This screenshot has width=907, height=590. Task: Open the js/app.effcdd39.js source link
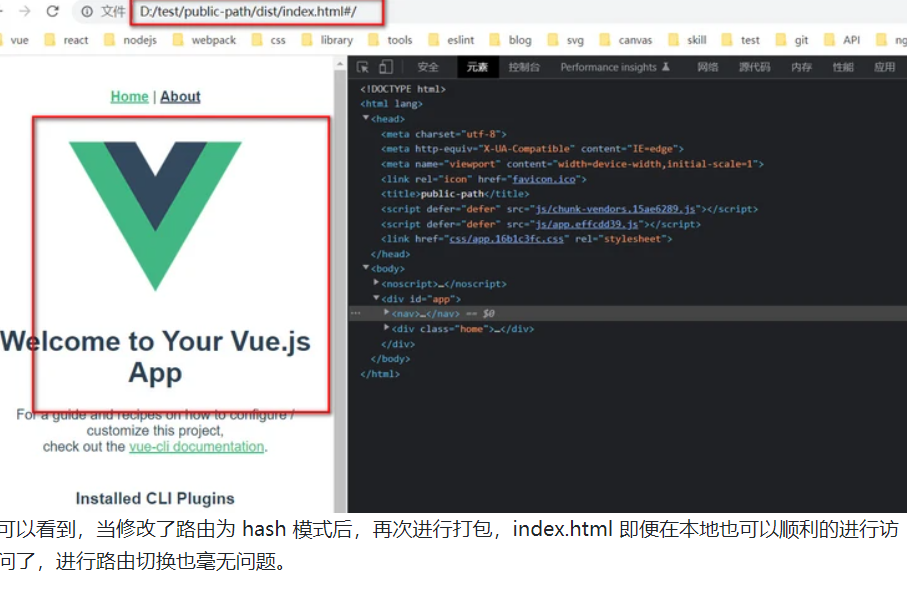(x=587, y=224)
